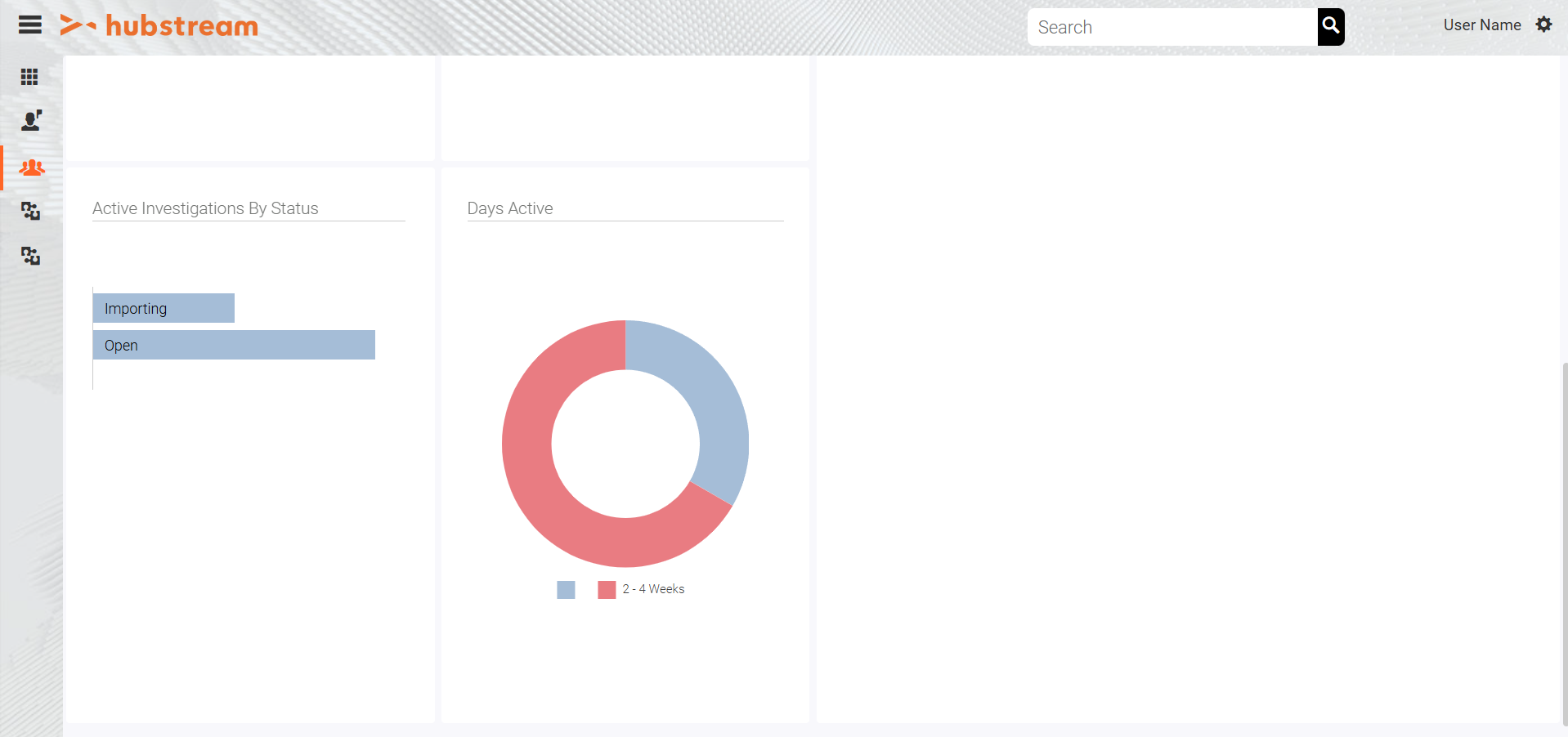Click the 2 - 4 Weeks label text
The width and height of the screenshot is (1568, 737).
653,589
